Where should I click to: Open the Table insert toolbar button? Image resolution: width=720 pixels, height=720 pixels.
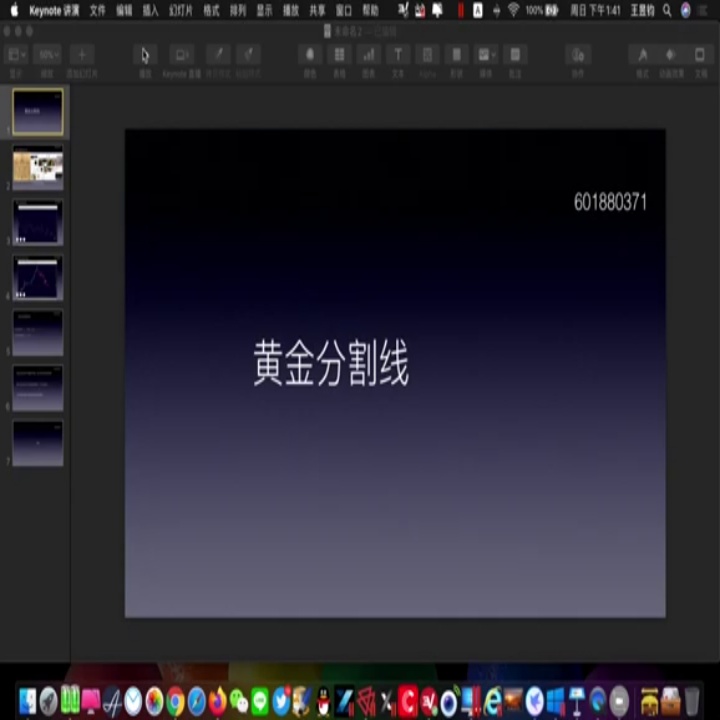(x=339, y=55)
